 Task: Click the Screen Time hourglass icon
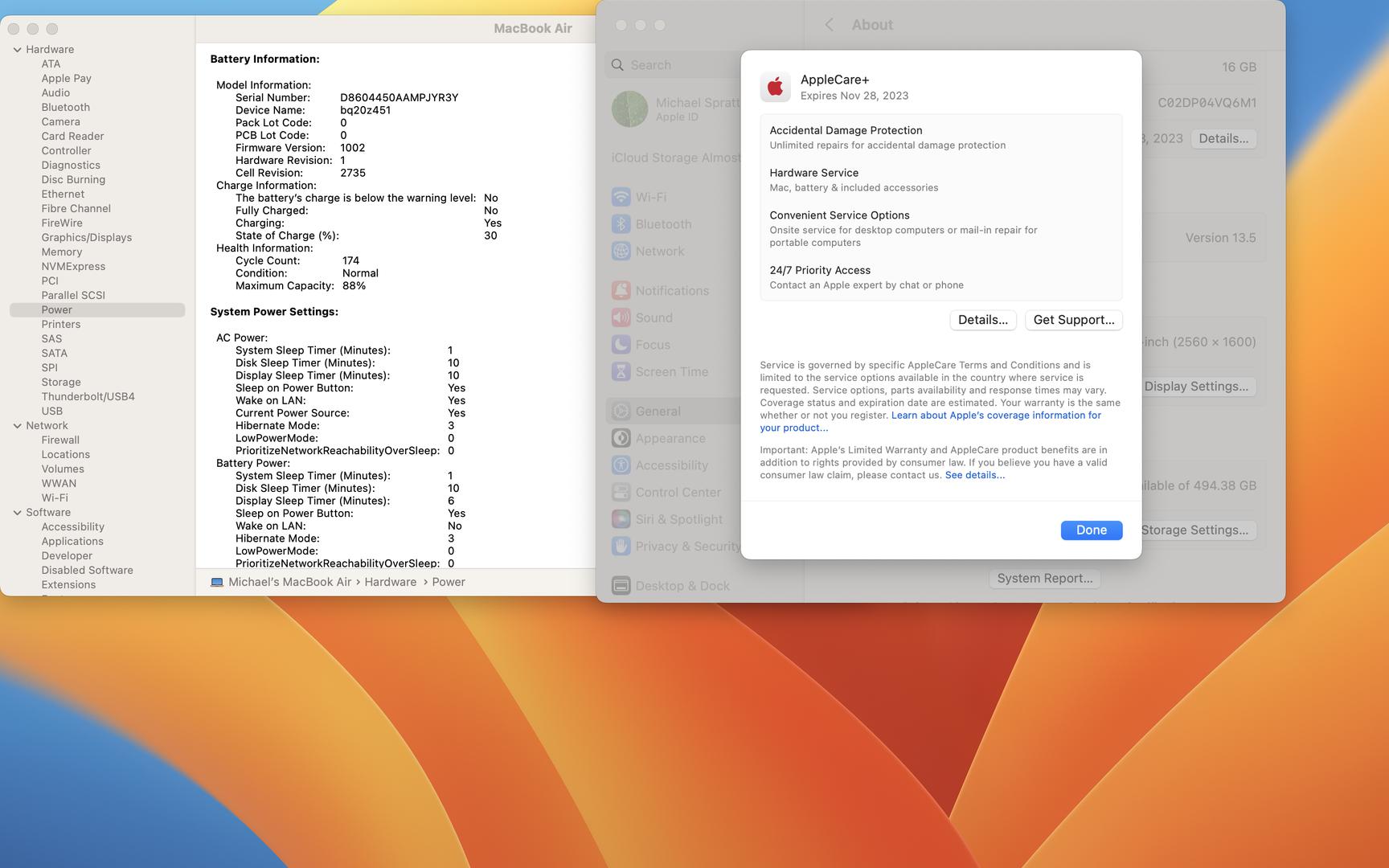point(621,371)
